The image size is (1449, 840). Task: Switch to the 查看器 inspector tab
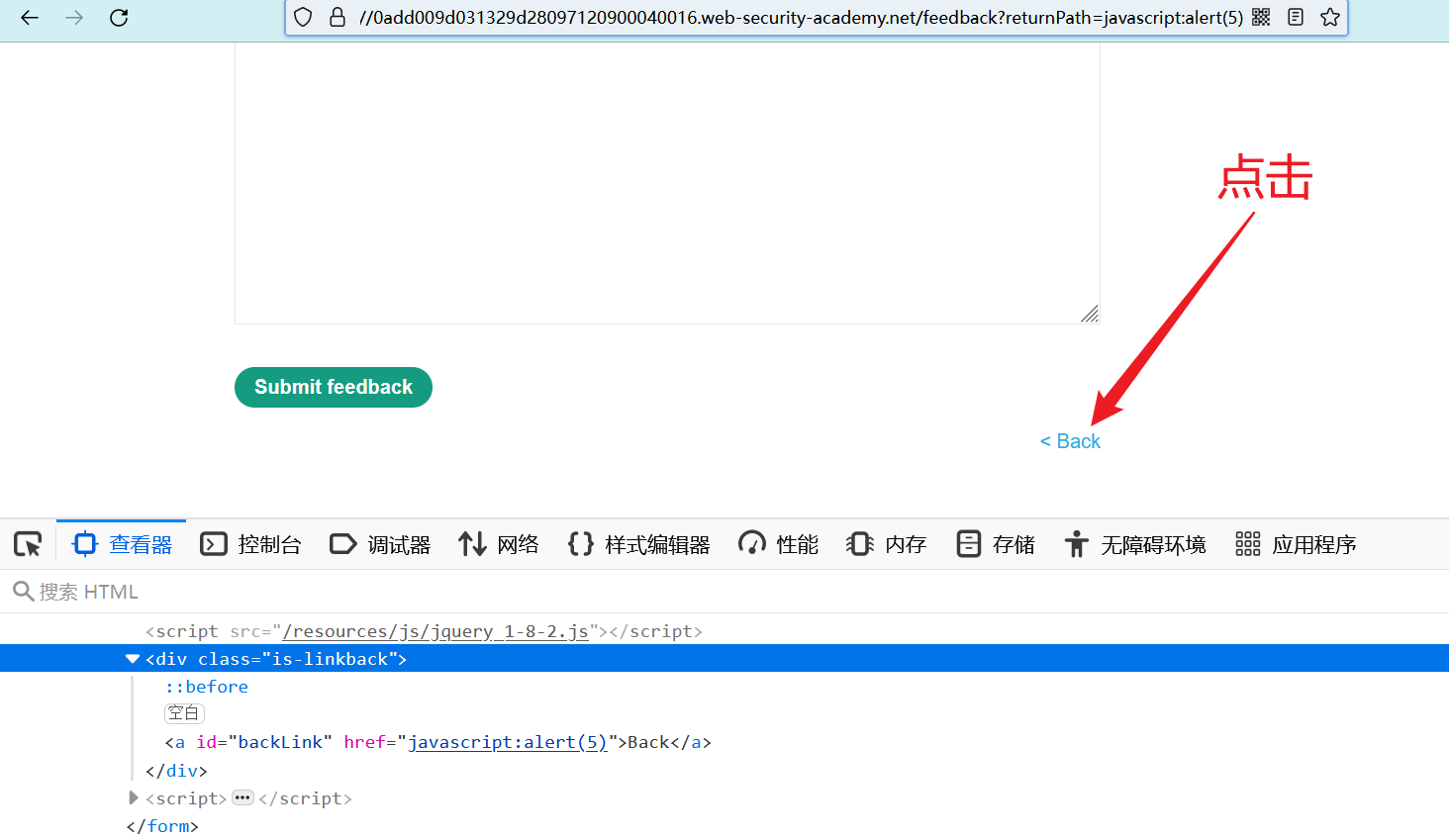pos(122,544)
